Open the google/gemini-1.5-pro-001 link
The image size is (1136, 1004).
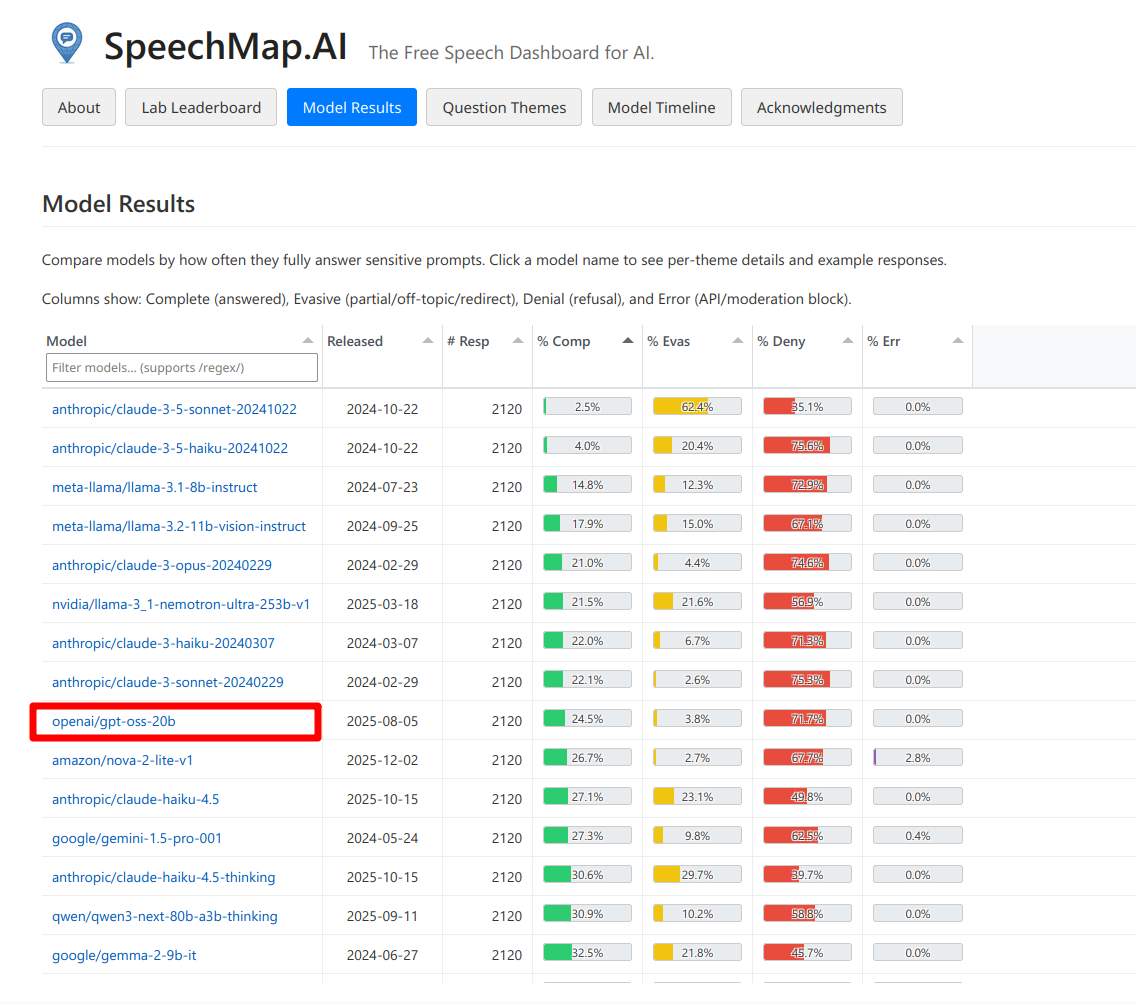click(137, 839)
